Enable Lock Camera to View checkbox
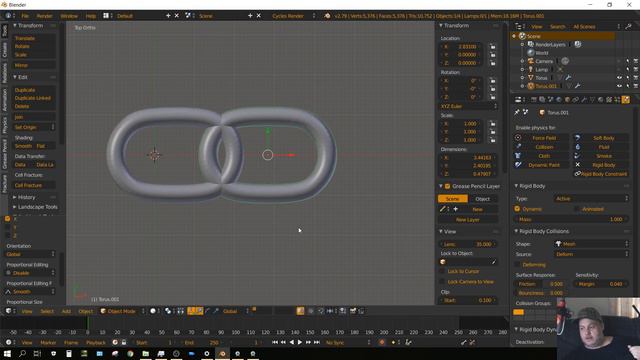Viewport: 640px width, 360px height. click(x=442, y=282)
